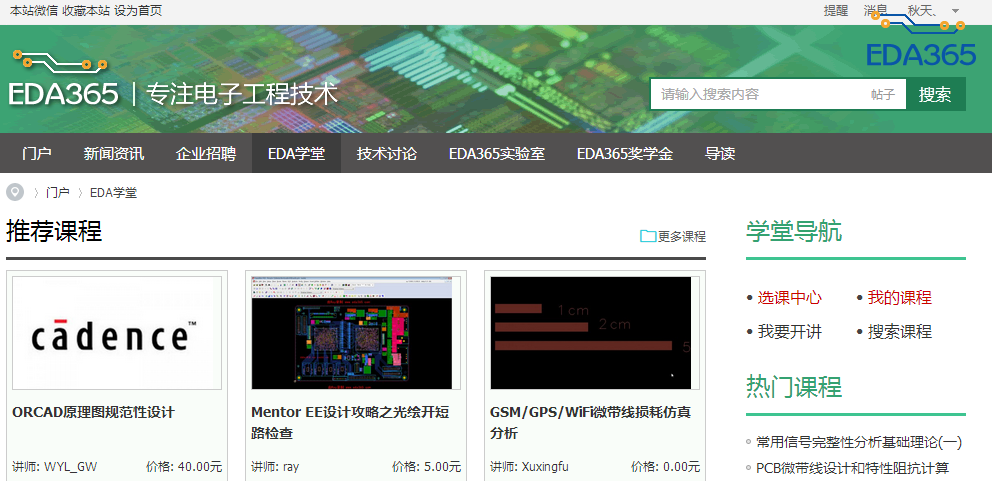The width and height of the screenshot is (992, 481).
Task: Open the EDA365实验室 navigation tab
Action: tap(497, 153)
